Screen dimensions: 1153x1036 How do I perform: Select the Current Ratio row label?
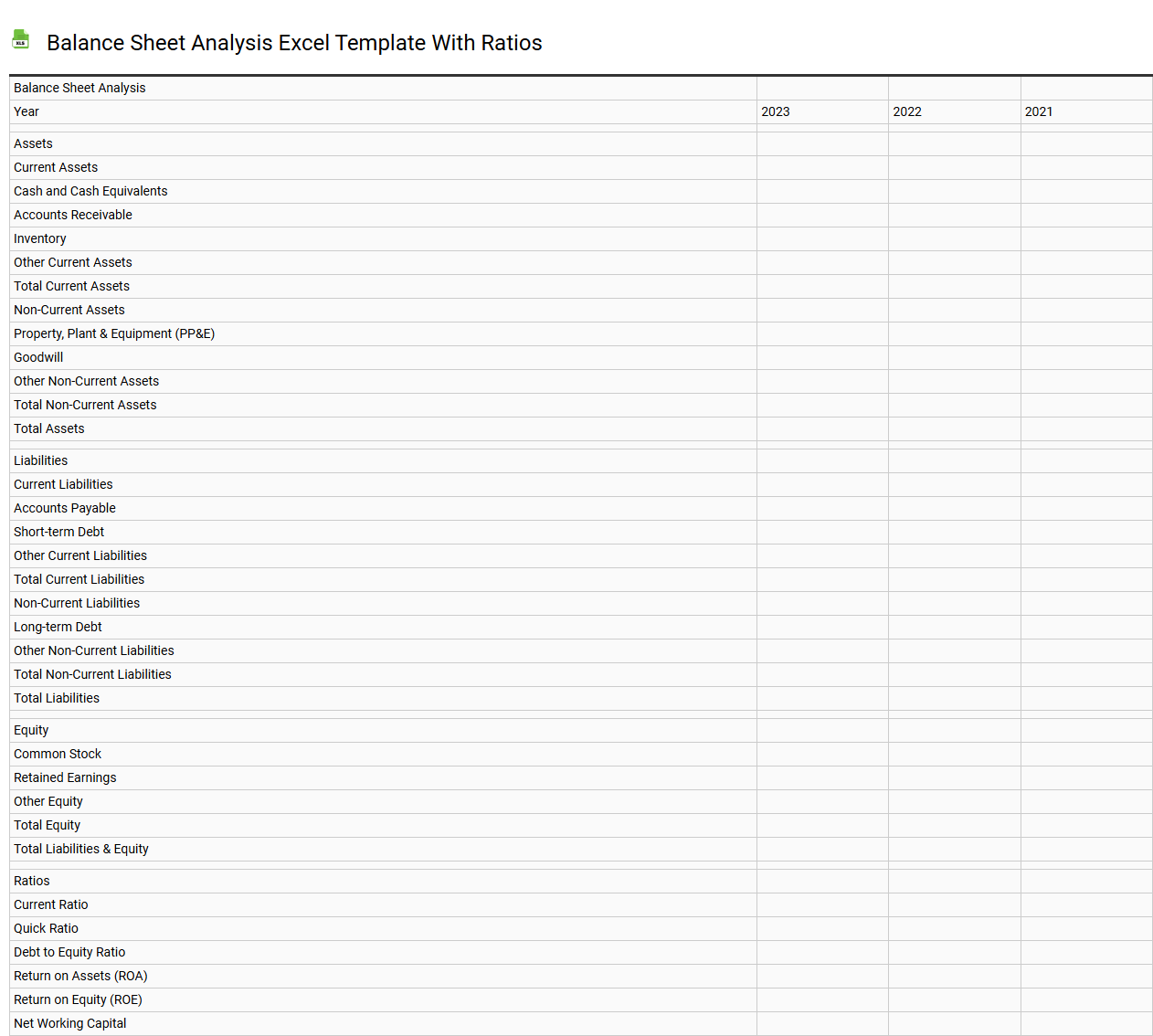(50, 904)
